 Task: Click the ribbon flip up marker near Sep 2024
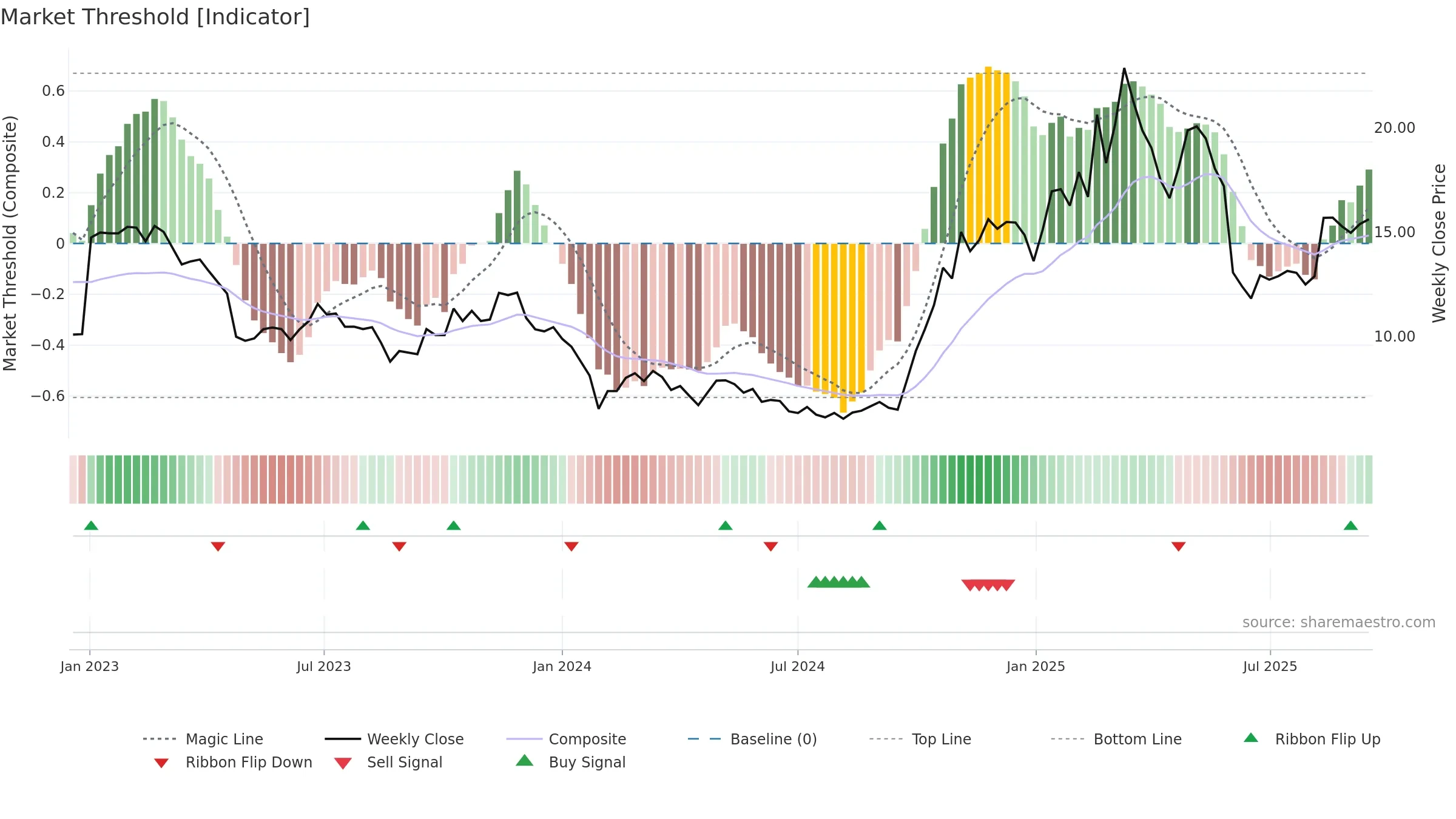coord(880,525)
